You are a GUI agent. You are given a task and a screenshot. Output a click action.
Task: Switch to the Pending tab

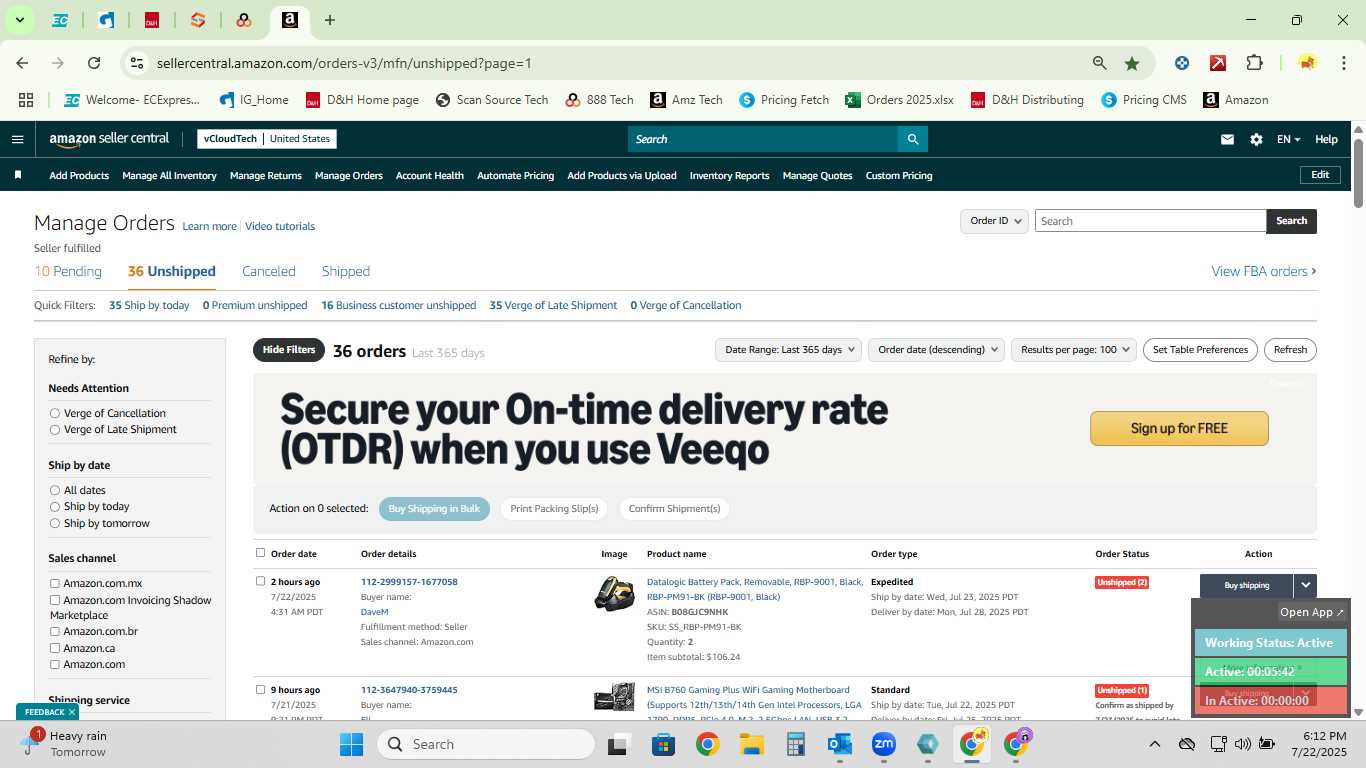pyautogui.click(x=68, y=271)
